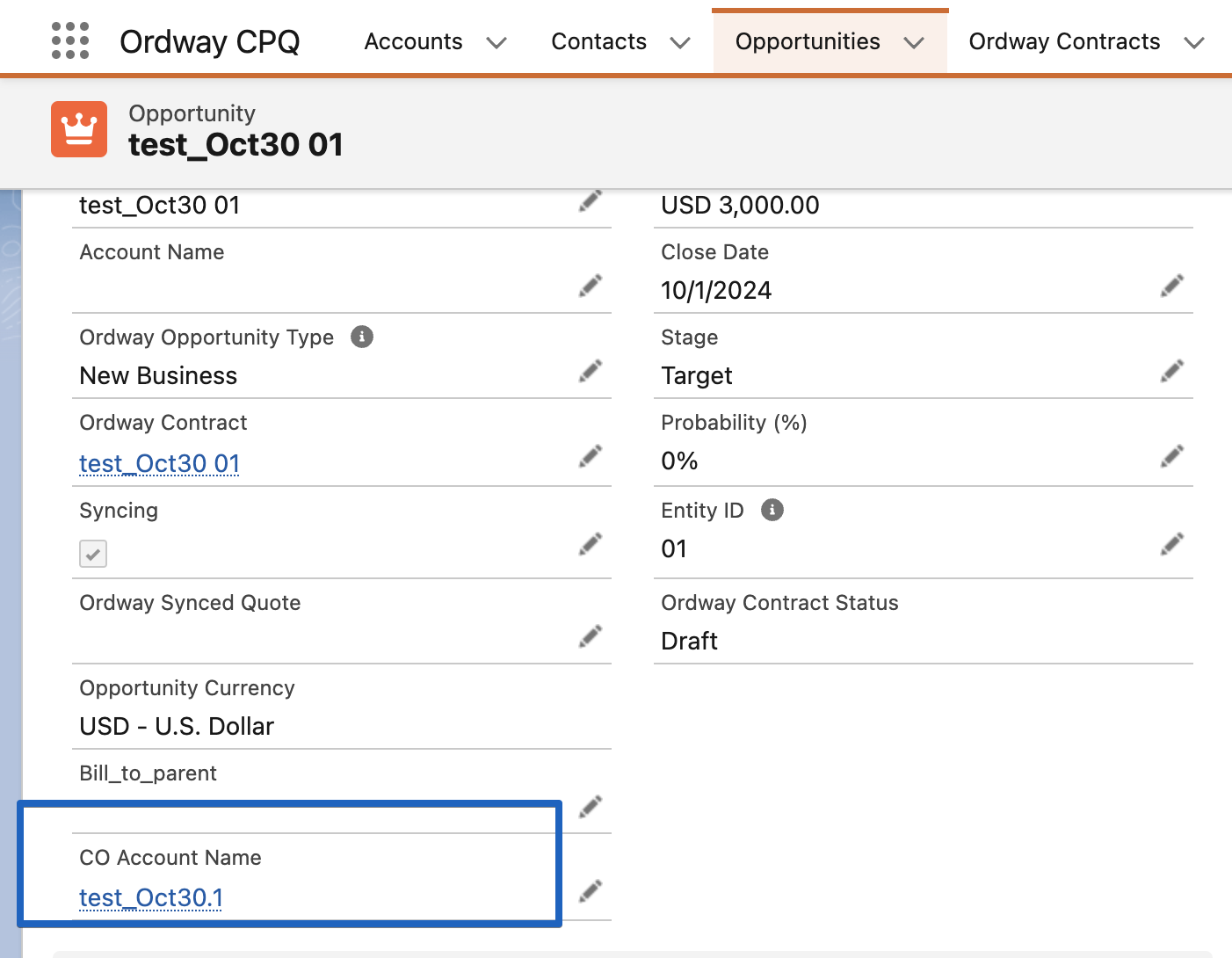Toggle the Syncing checkbox
The image size is (1232, 958).
[x=93, y=554]
